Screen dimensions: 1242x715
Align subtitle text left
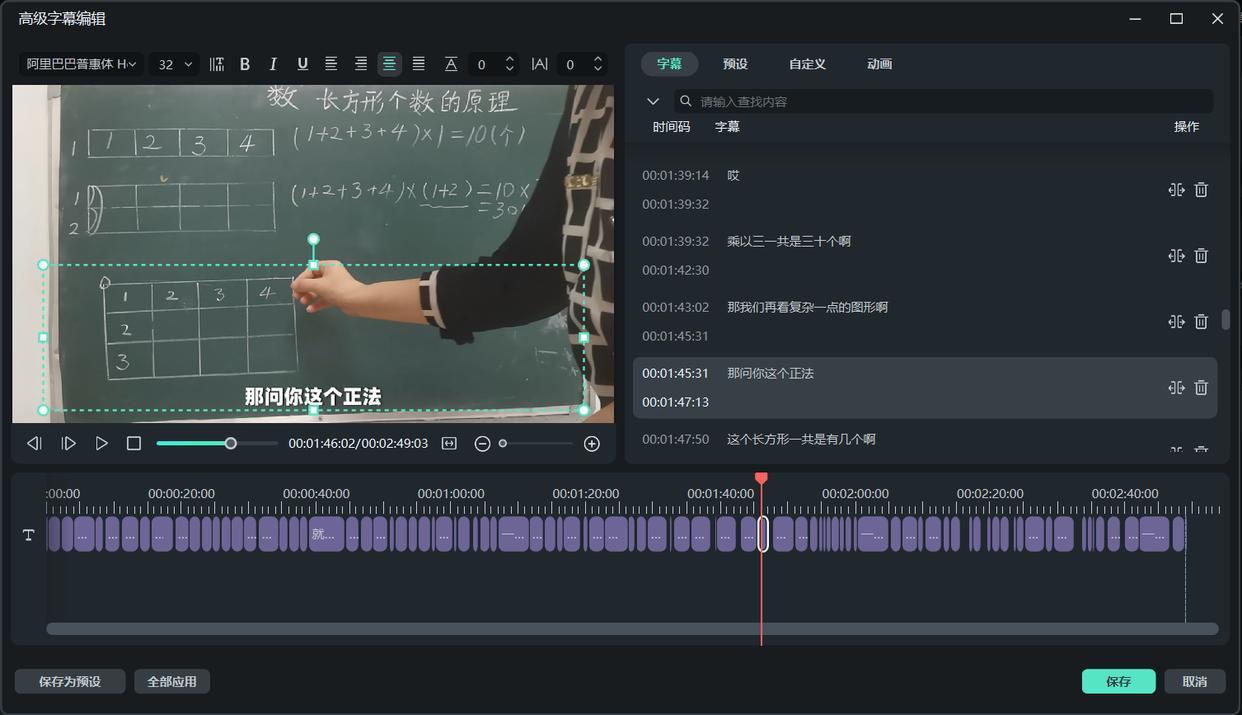pos(331,64)
